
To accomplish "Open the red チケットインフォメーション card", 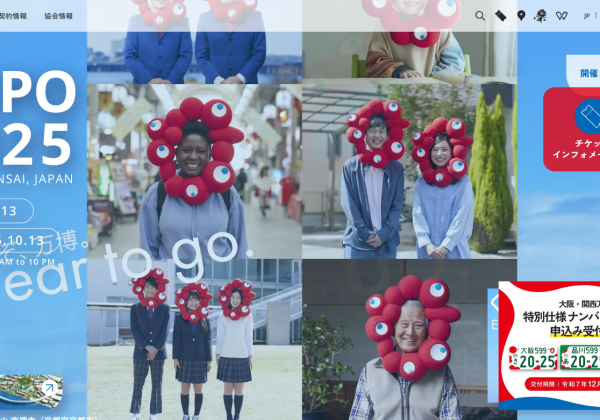I will point(572,129).
